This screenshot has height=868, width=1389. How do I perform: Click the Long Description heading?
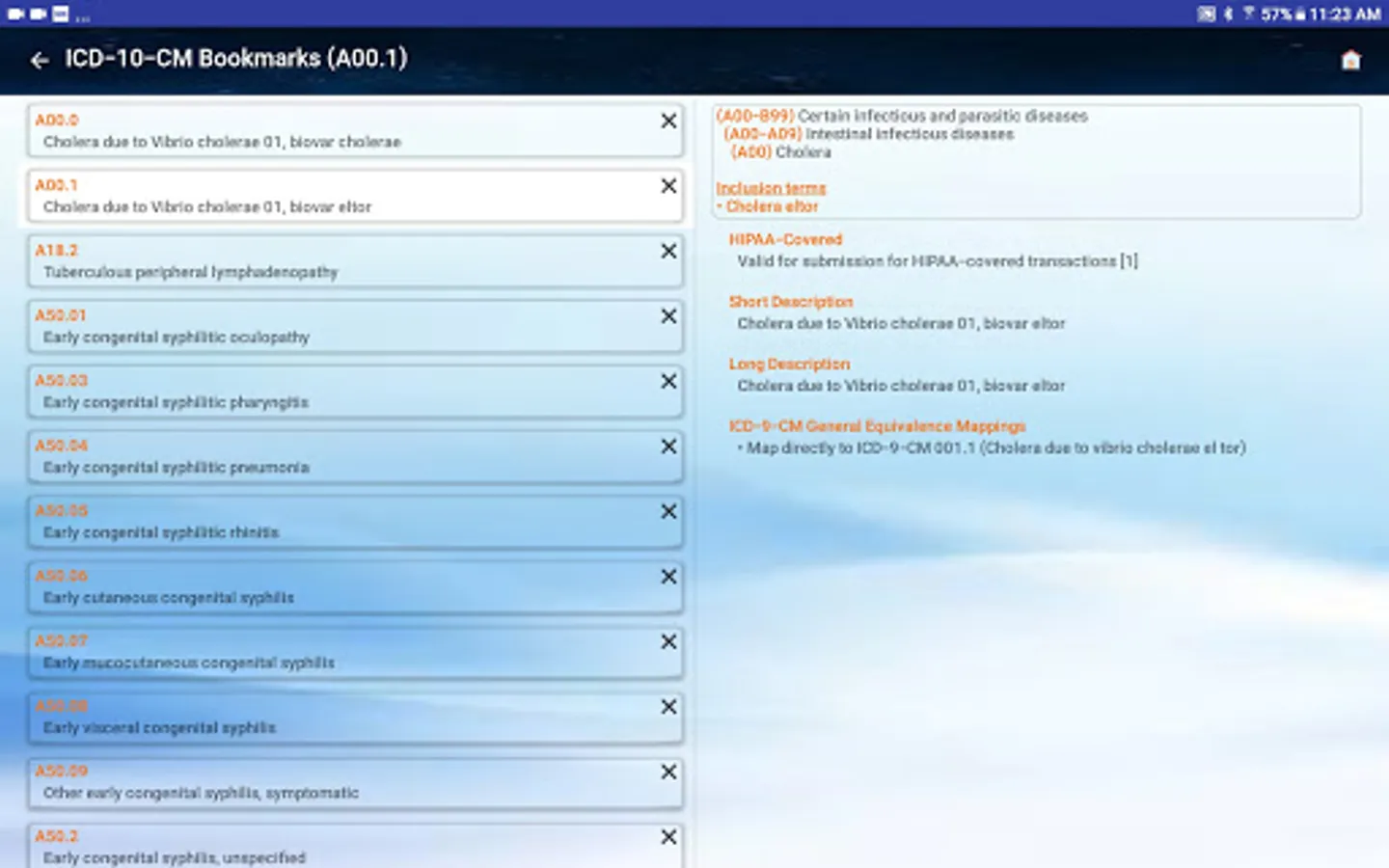coord(789,364)
